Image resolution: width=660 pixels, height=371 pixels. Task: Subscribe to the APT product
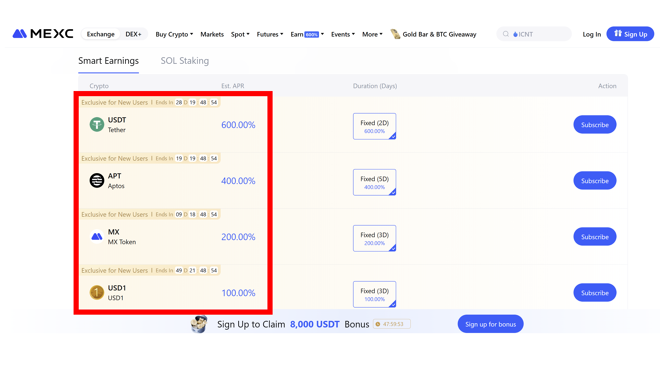tap(595, 181)
